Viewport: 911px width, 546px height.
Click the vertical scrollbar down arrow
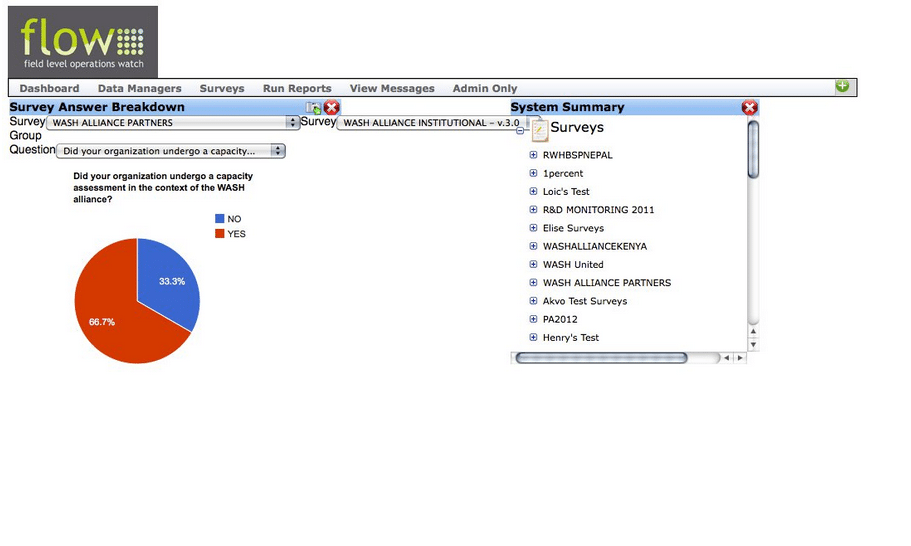(x=753, y=344)
